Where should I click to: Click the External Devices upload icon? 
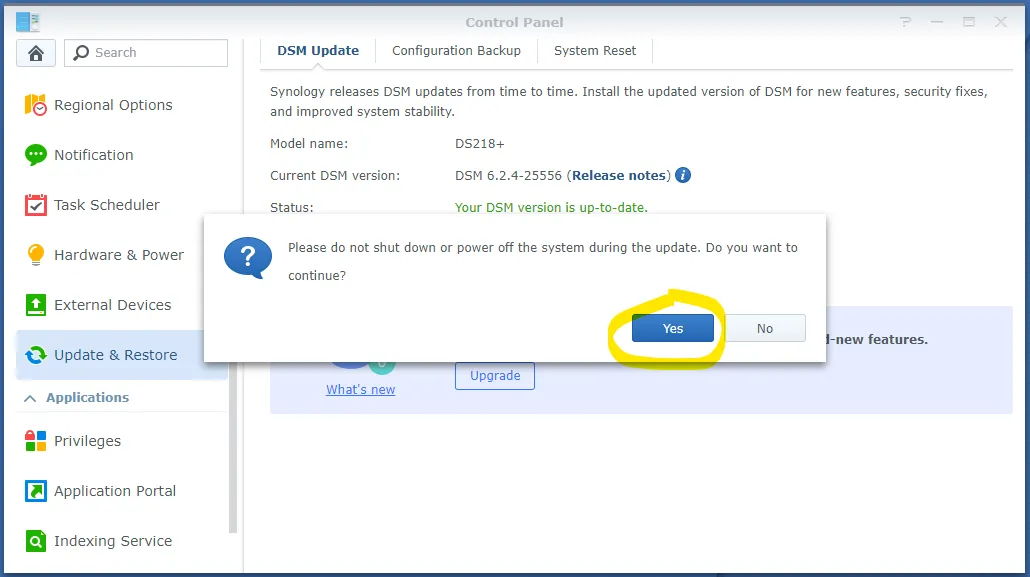[35, 305]
